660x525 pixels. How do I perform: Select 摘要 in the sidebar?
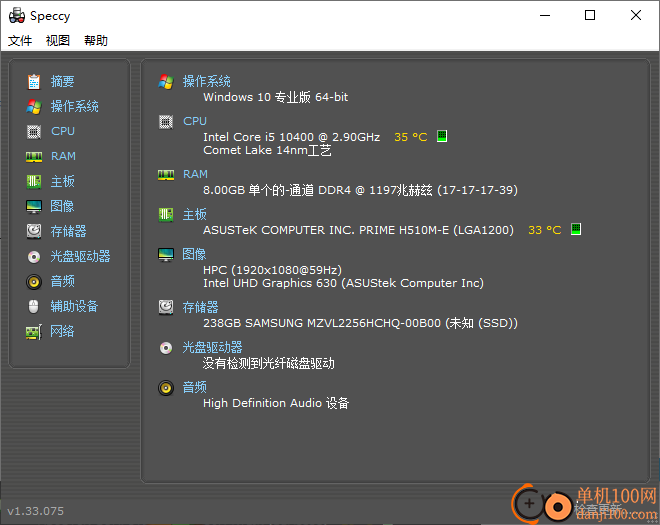click(62, 81)
